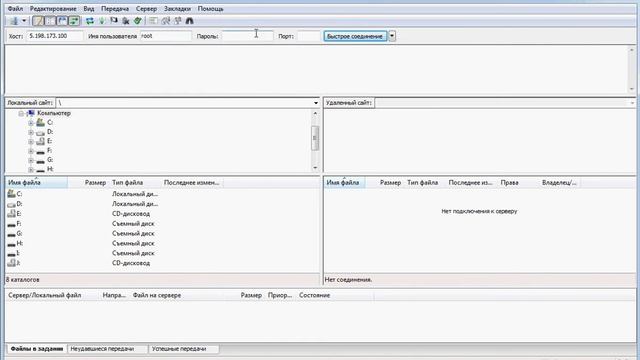Viewport: 640px width, 360px height.
Task: Open the Site Manager dropdown arrow
Action: click(x=24, y=21)
